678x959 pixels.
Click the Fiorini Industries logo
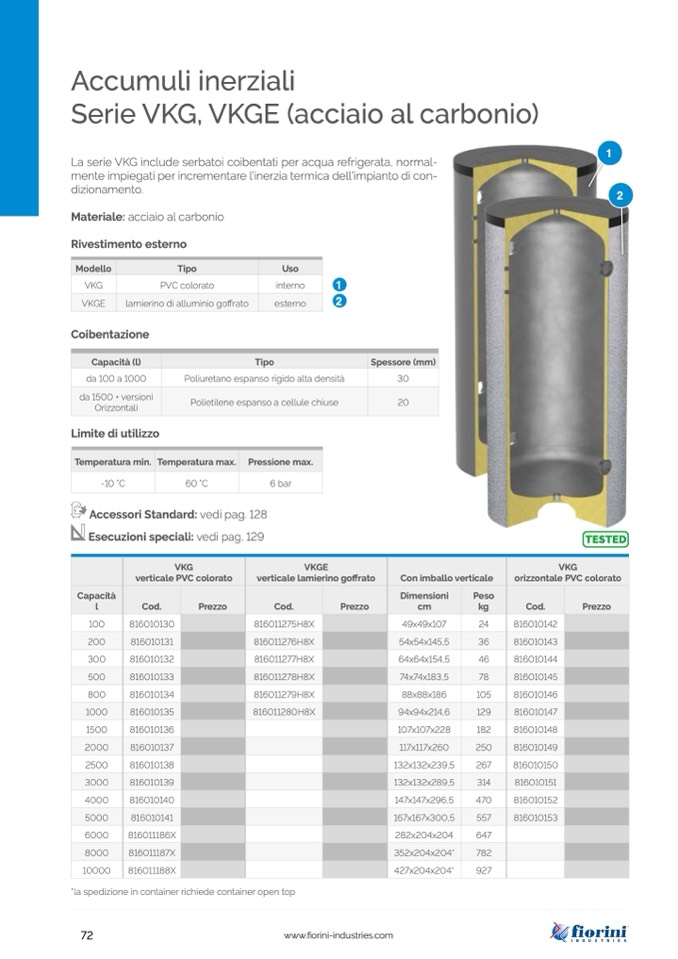click(589, 932)
